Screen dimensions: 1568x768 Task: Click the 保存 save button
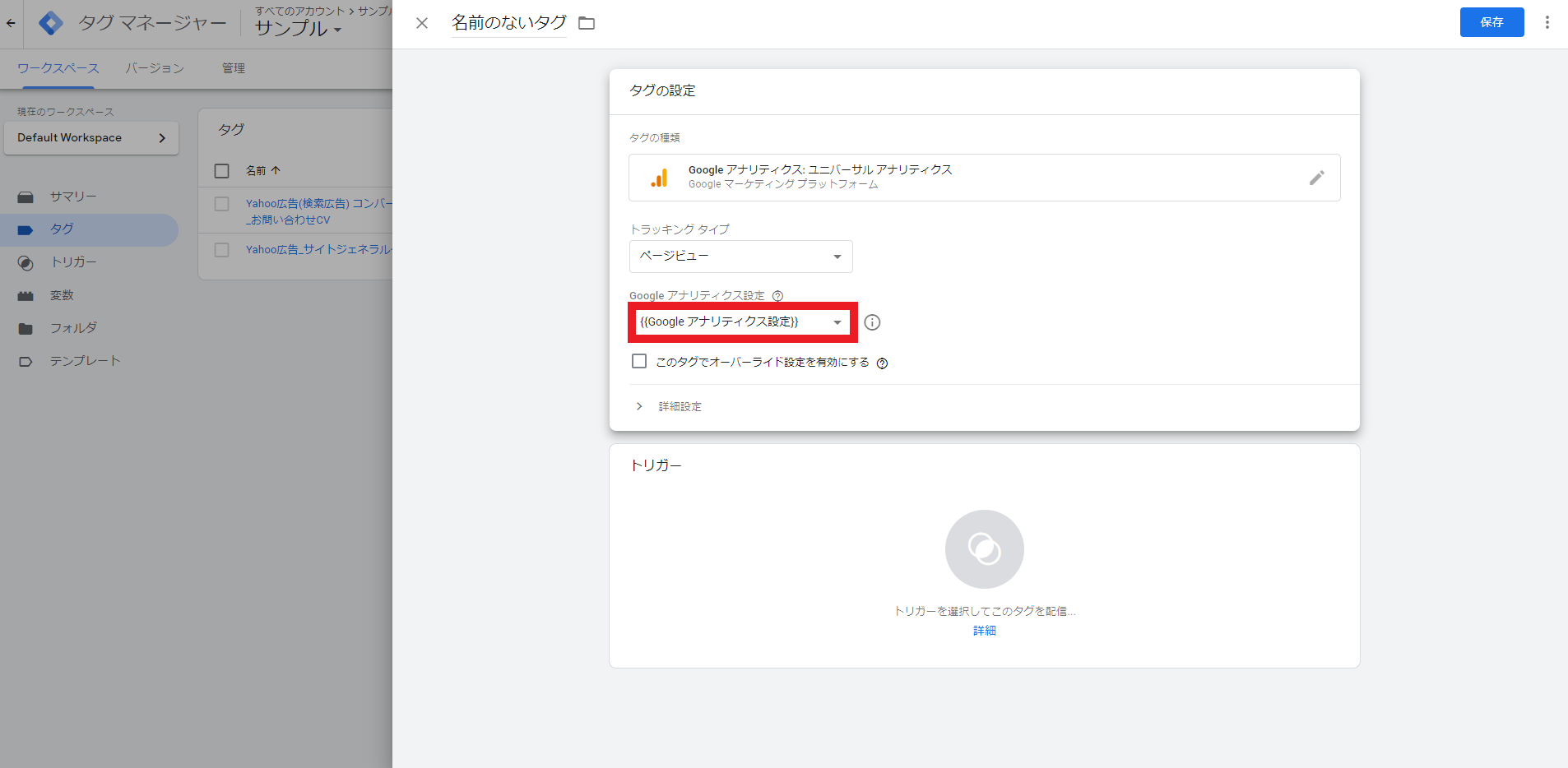point(1492,22)
